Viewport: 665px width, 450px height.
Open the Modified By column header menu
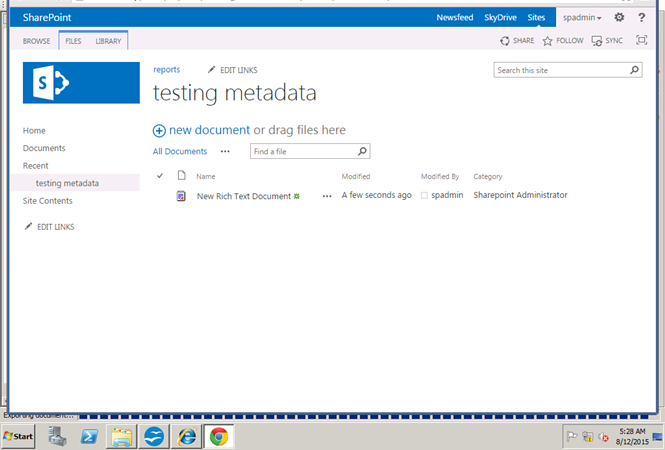click(440, 176)
